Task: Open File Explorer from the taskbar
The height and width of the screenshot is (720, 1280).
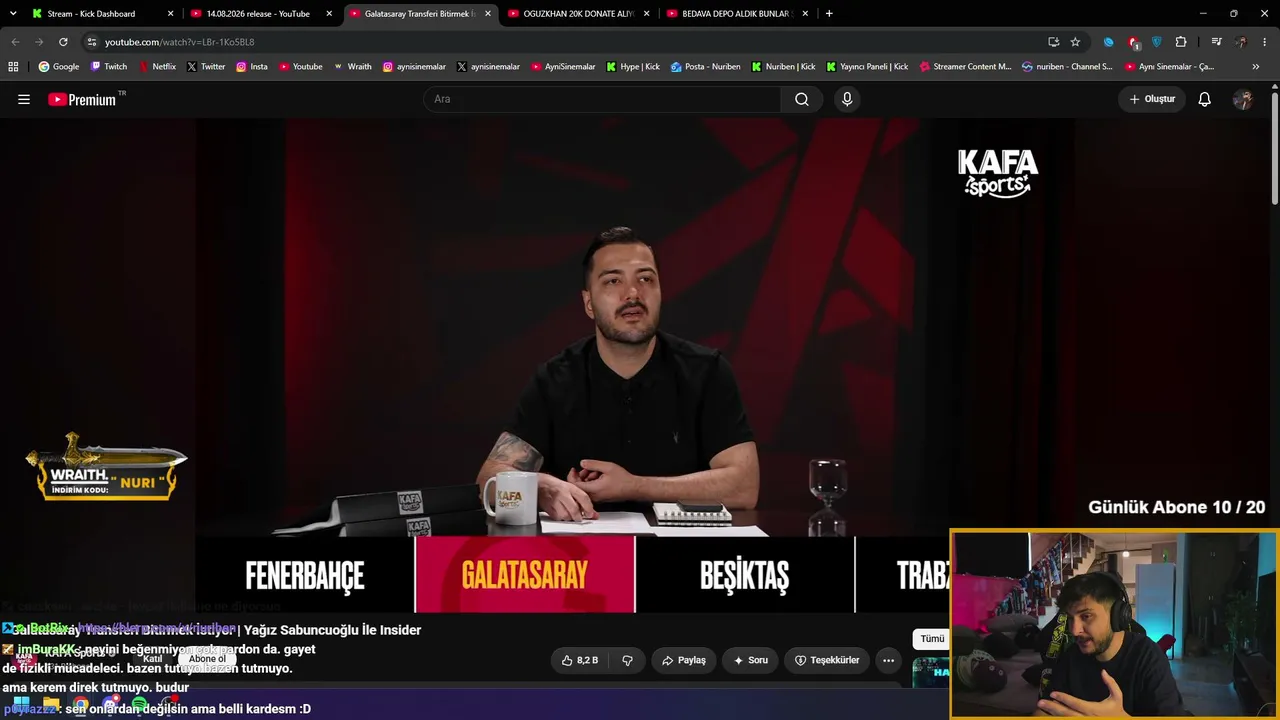Action: 50,705
